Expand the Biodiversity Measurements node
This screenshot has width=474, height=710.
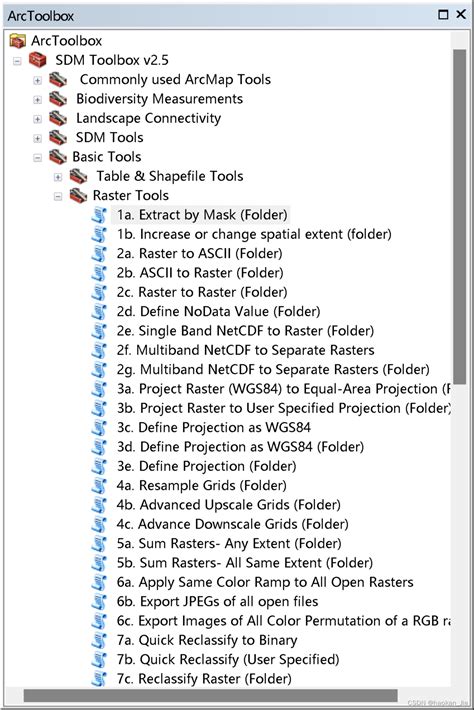pyautogui.click(x=38, y=100)
